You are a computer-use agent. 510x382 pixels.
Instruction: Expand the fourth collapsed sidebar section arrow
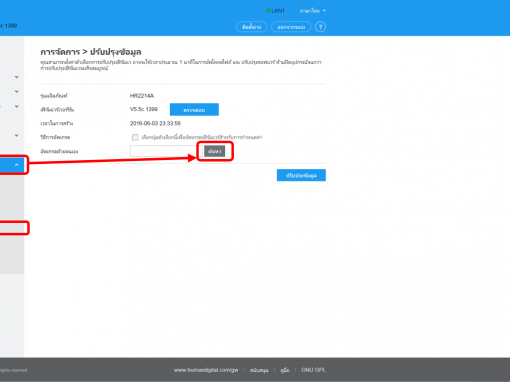(x=16, y=135)
